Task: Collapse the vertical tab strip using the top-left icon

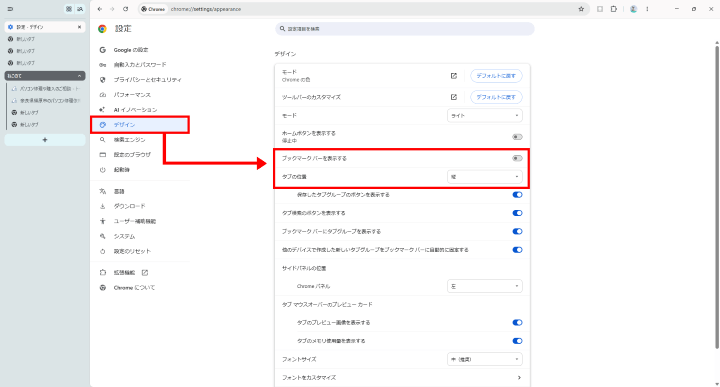Action: pyautogui.click(x=10, y=9)
